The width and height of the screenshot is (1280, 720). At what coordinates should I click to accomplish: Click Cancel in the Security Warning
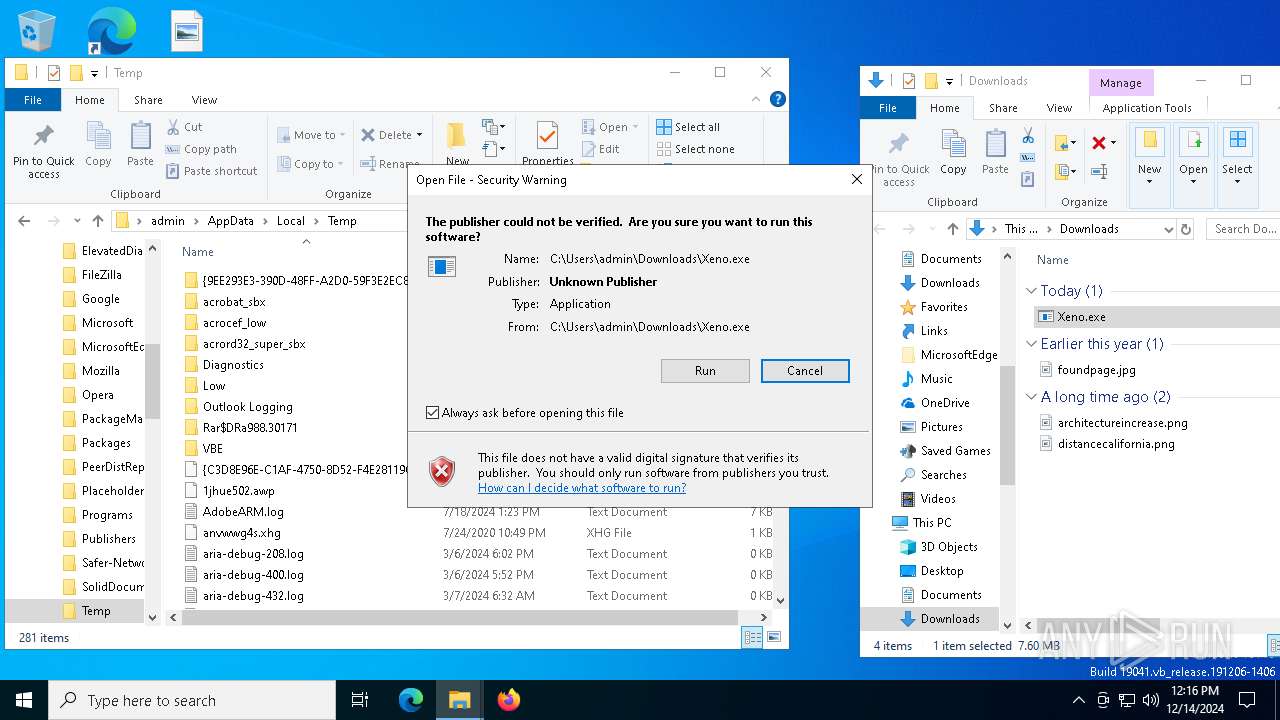click(x=805, y=371)
